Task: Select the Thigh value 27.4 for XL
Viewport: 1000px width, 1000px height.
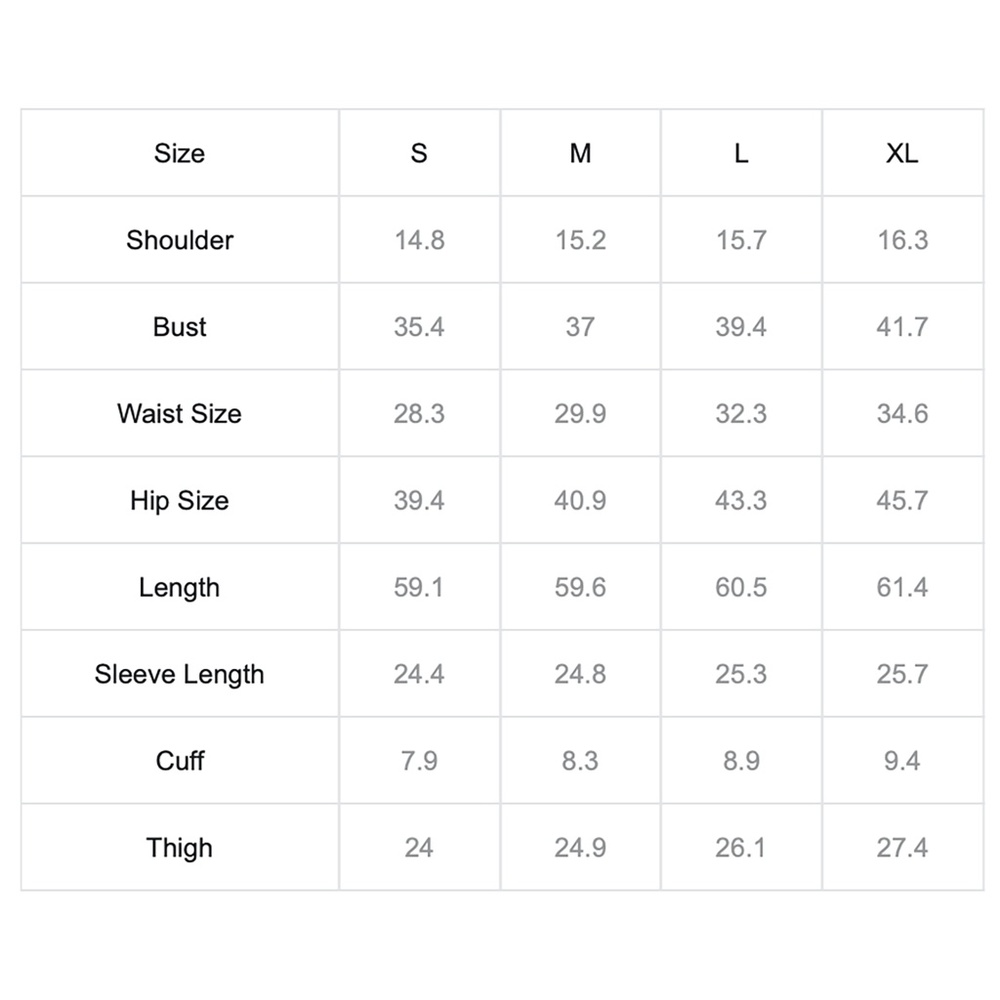Action: (x=902, y=848)
